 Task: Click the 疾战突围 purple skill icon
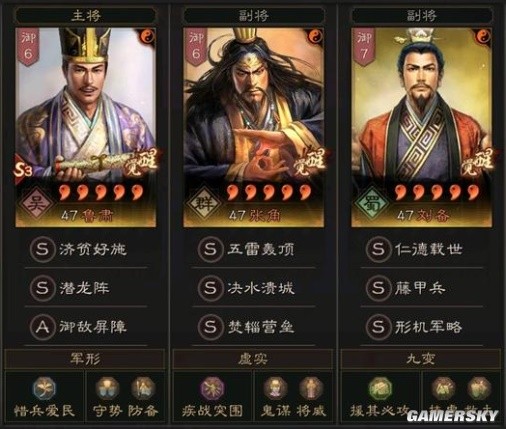[212, 388]
